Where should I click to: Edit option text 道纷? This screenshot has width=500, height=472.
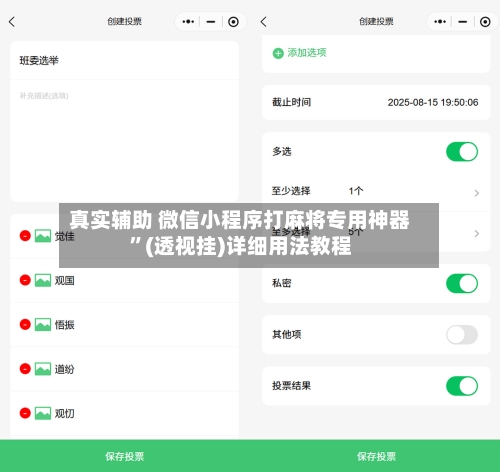(x=65, y=369)
